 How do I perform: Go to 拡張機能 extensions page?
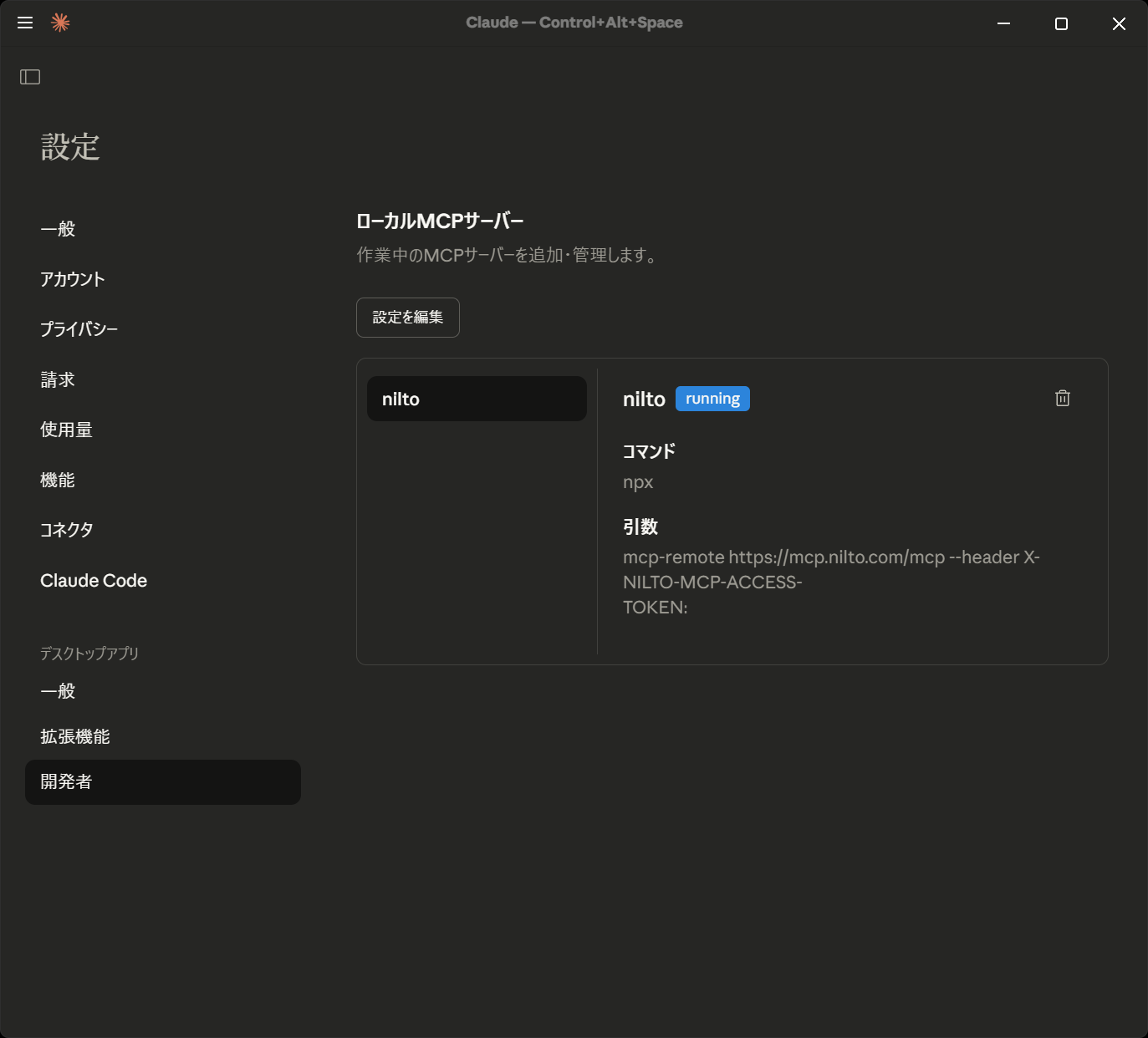click(75, 736)
